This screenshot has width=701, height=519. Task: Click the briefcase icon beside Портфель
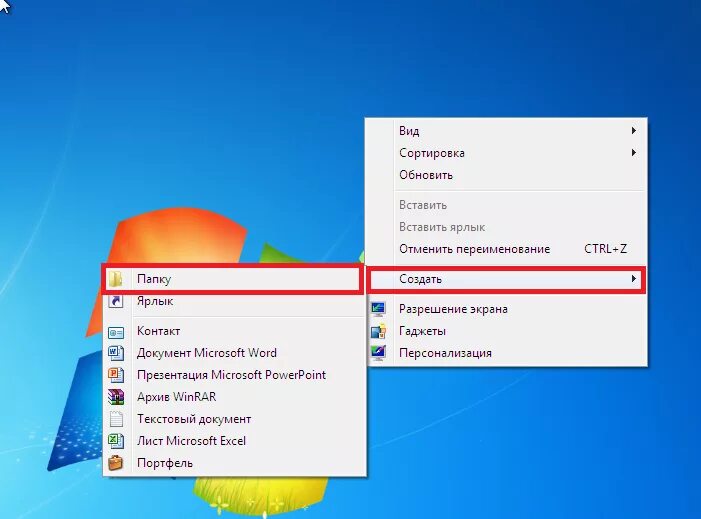(x=116, y=463)
